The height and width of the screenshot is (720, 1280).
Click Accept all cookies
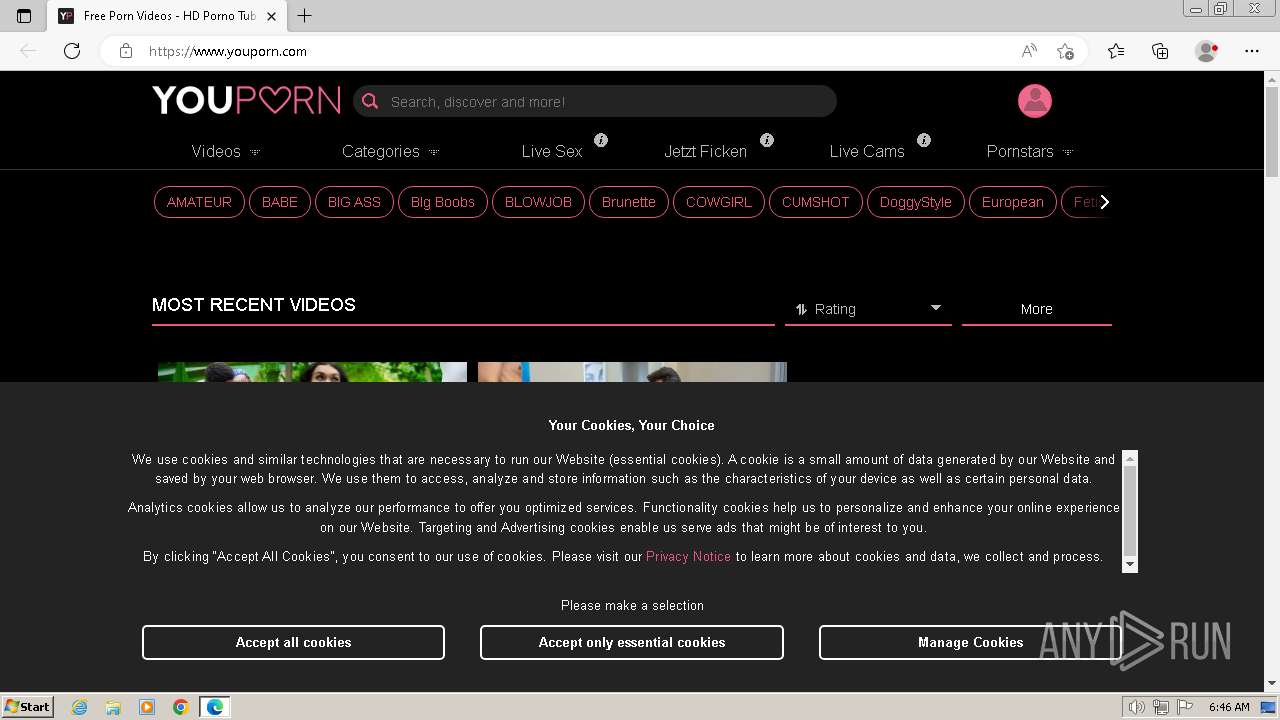[293, 642]
